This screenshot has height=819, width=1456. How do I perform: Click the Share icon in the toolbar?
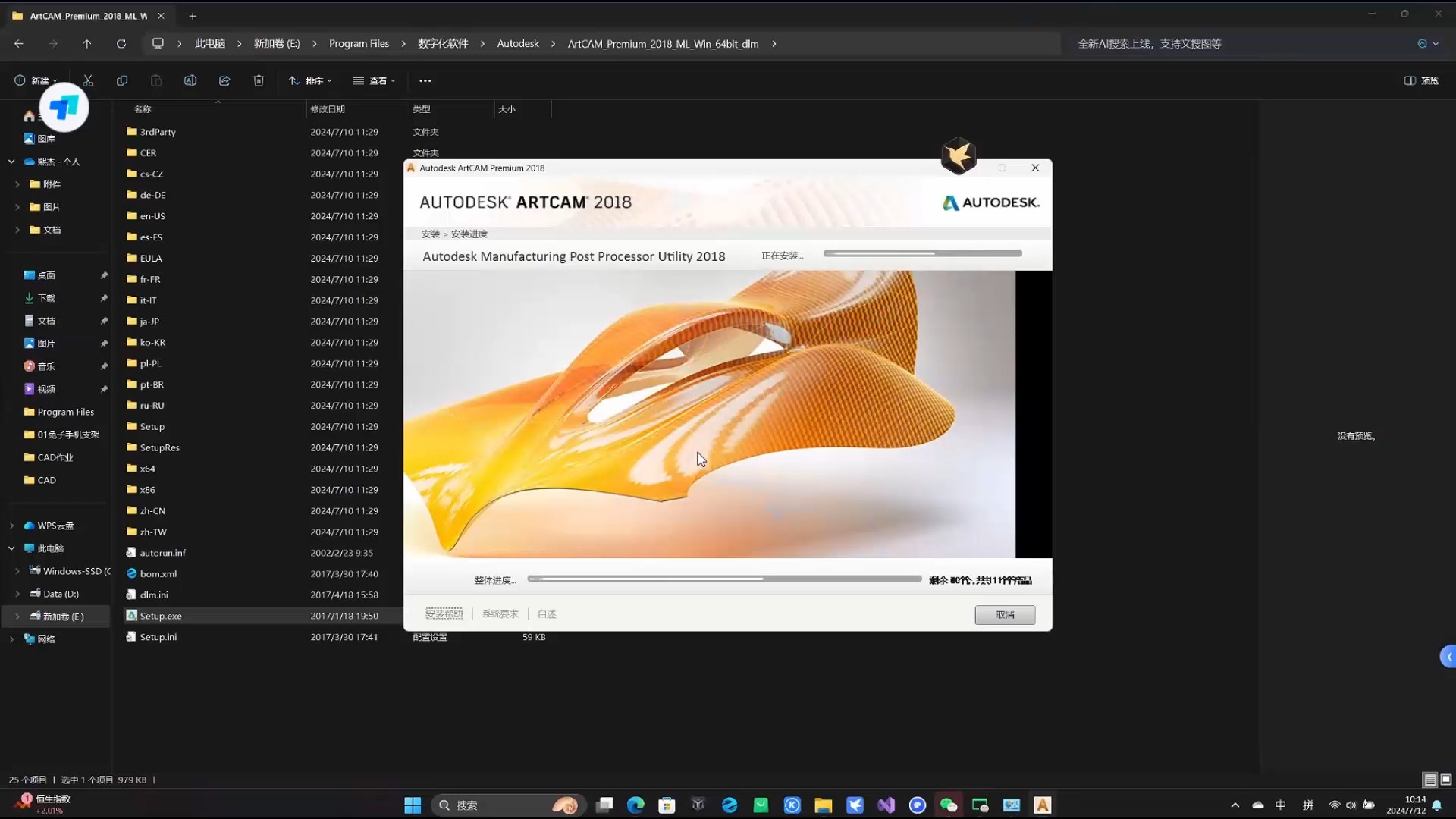pos(224,80)
